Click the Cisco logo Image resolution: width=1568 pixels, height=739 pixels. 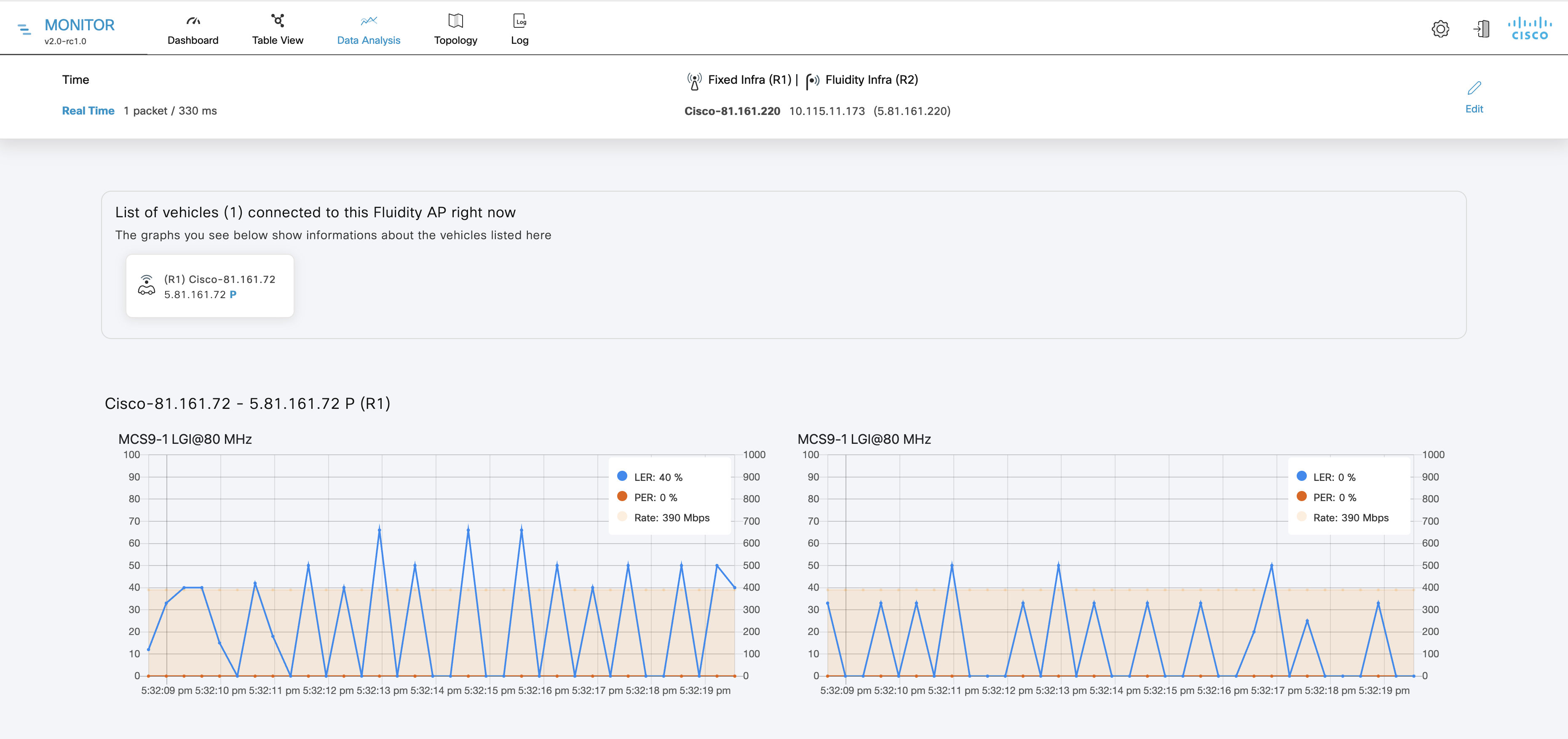1530,29
